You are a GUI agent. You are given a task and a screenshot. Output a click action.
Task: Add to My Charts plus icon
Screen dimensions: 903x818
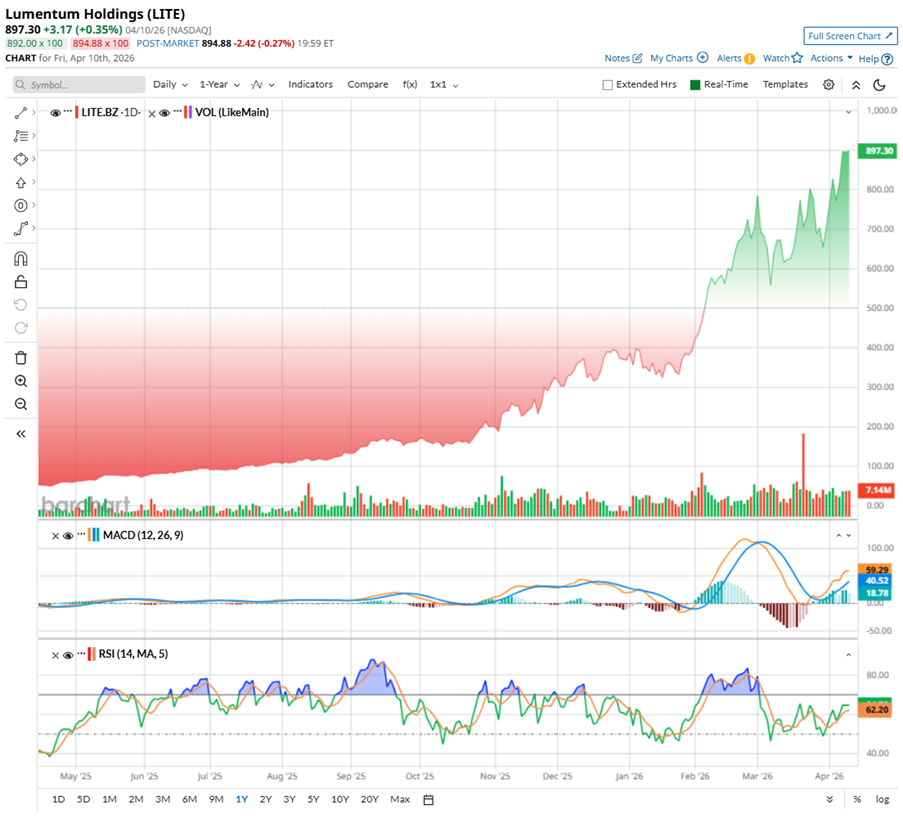(x=702, y=58)
